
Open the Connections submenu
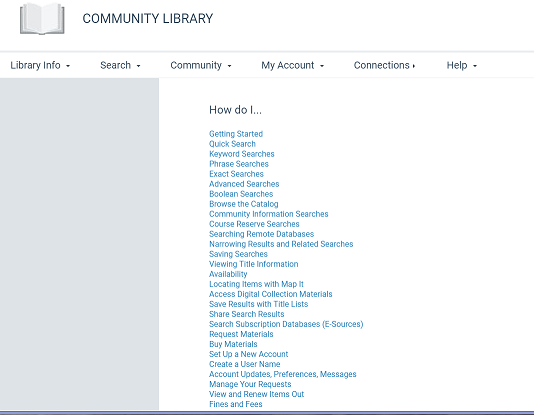click(x=384, y=65)
